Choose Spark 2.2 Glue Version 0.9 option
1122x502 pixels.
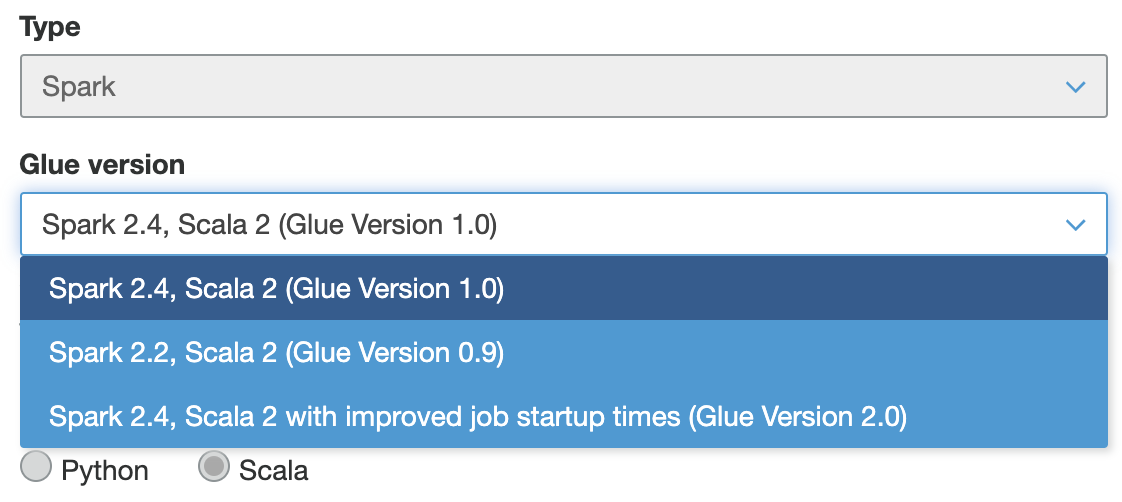pyautogui.click(x=564, y=353)
